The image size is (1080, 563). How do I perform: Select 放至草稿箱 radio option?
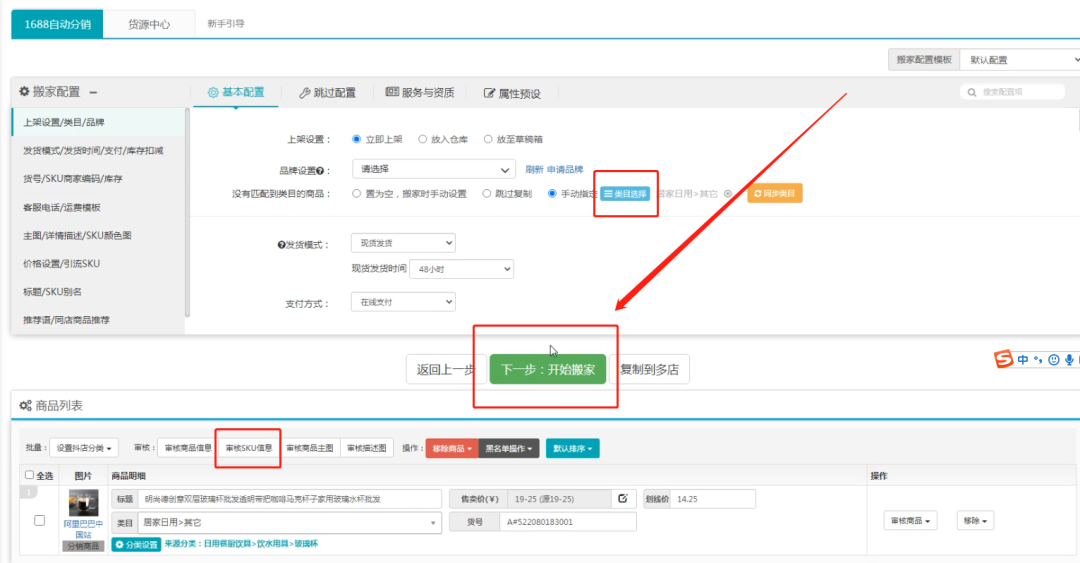pyautogui.click(x=488, y=139)
